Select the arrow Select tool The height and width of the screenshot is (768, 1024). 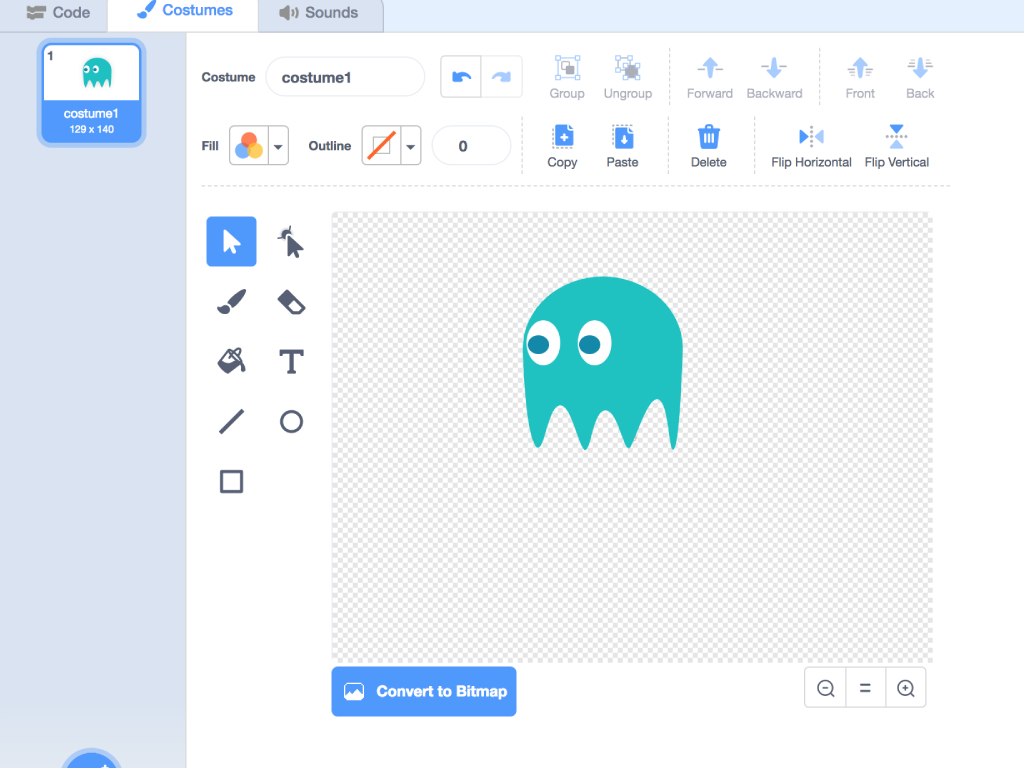231,241
